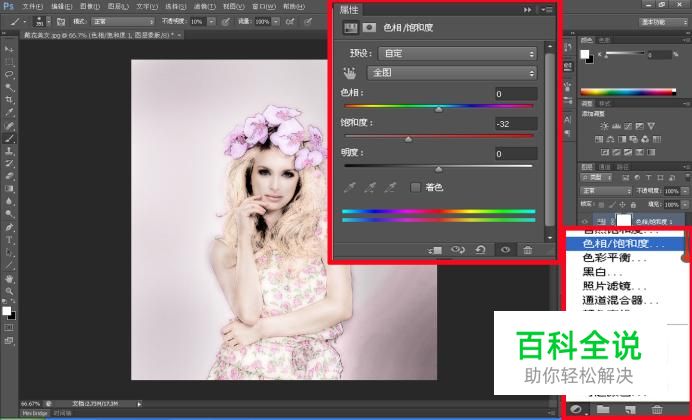Select the Pen tool

(9, 228)
